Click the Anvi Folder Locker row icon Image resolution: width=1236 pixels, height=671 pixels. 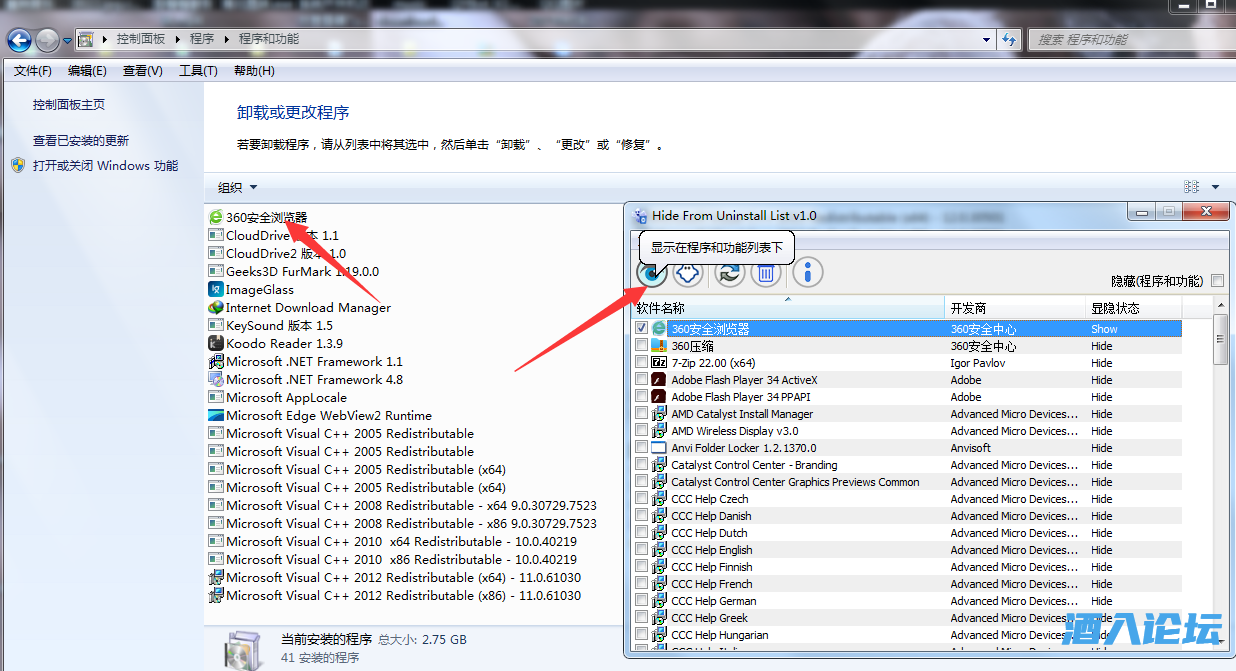(x=659, y=448)
